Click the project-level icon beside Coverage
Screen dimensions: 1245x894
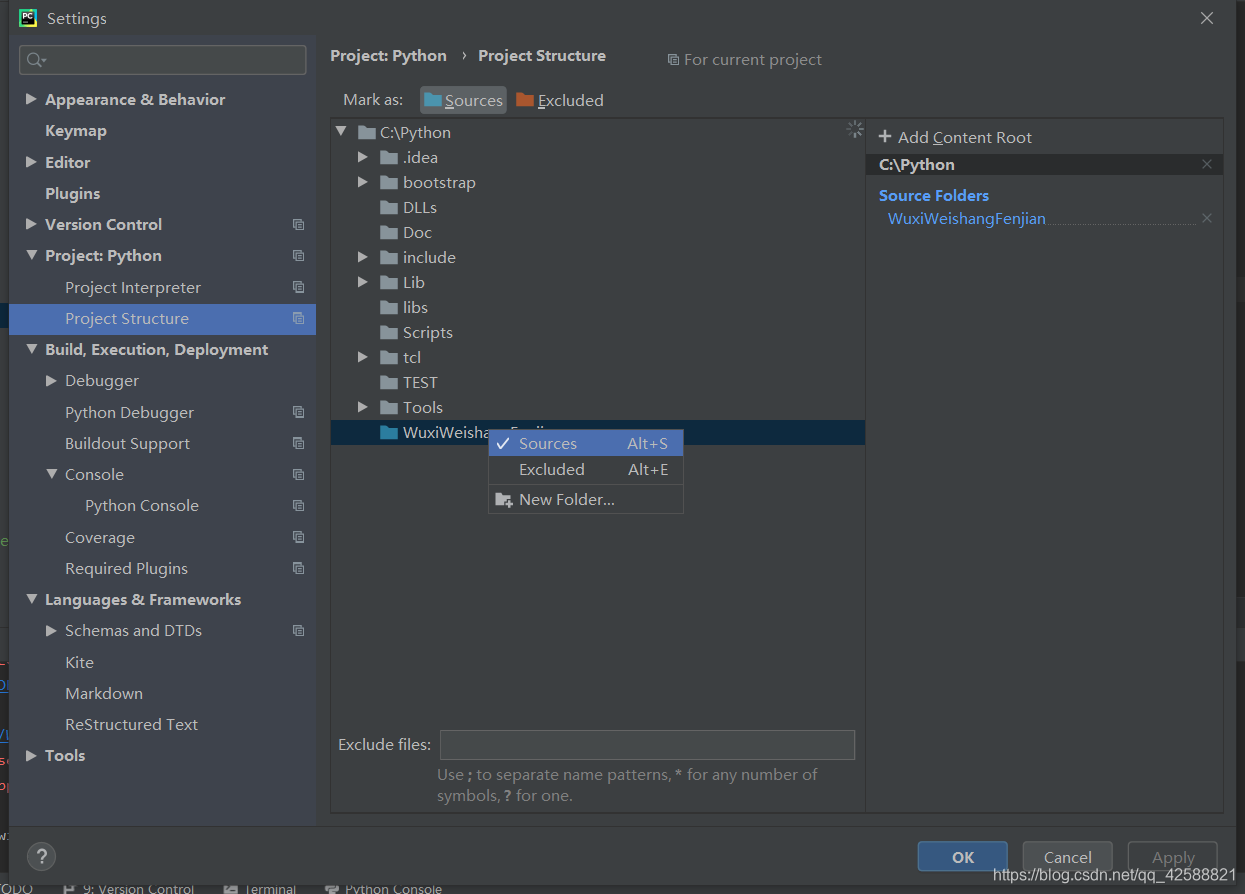(x=298, y=537)
